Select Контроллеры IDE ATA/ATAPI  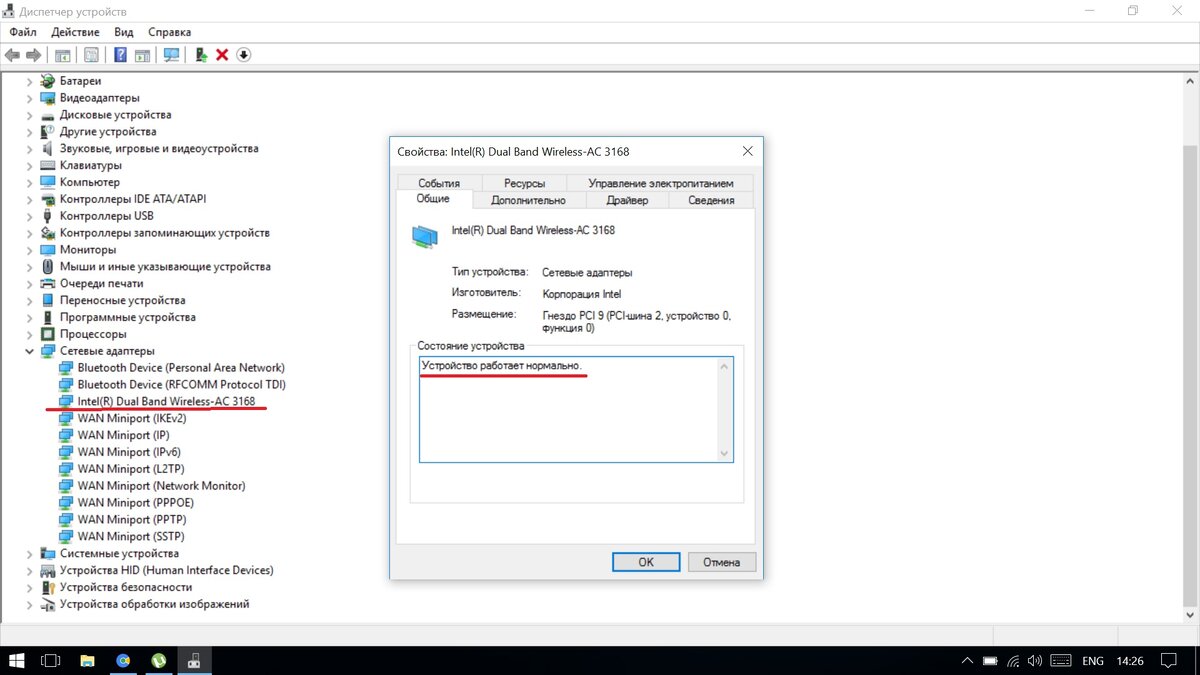pyautogui.click(x=133, y=199)
